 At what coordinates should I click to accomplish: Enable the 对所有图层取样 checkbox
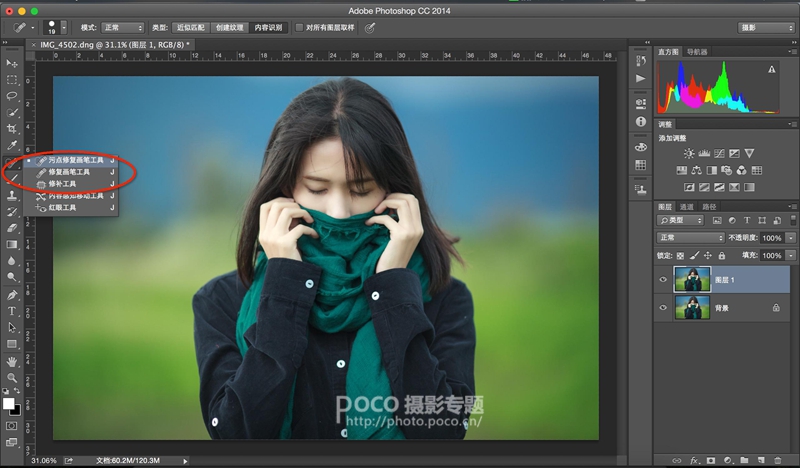(x=299, y=28)
